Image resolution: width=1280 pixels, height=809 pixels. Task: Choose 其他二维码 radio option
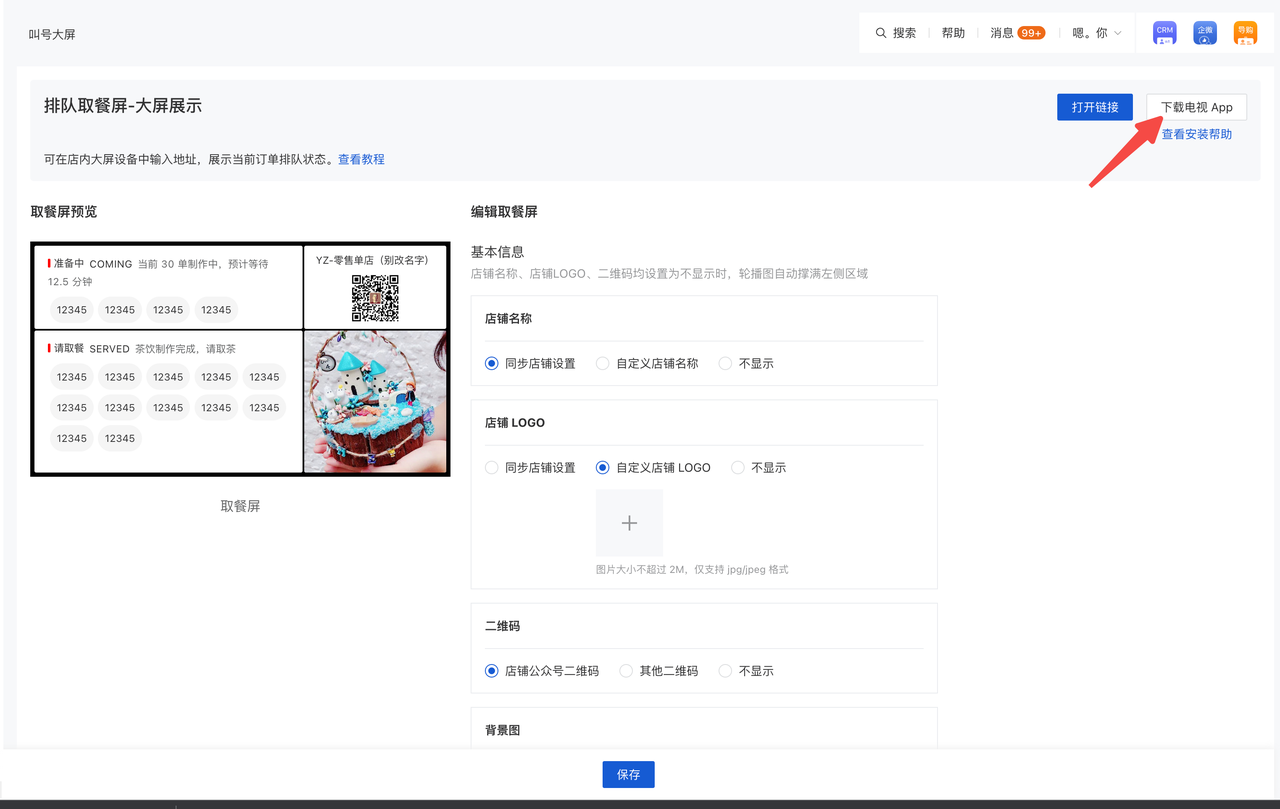pos(627,671)
